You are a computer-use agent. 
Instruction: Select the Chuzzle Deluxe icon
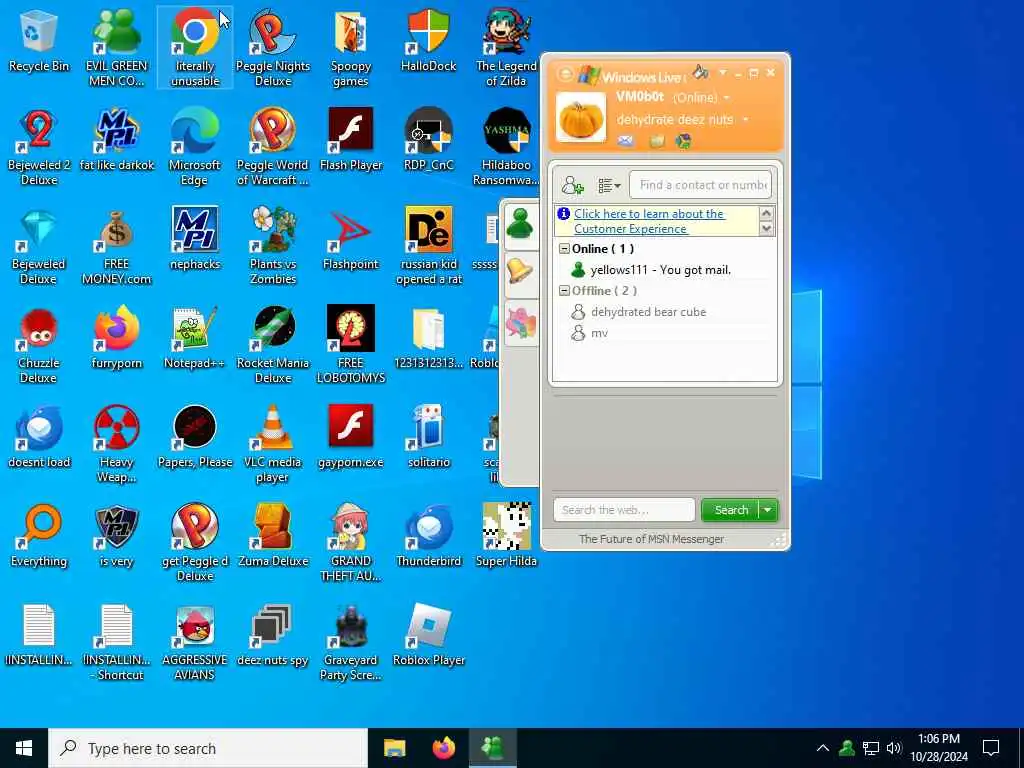coord(39,345)
